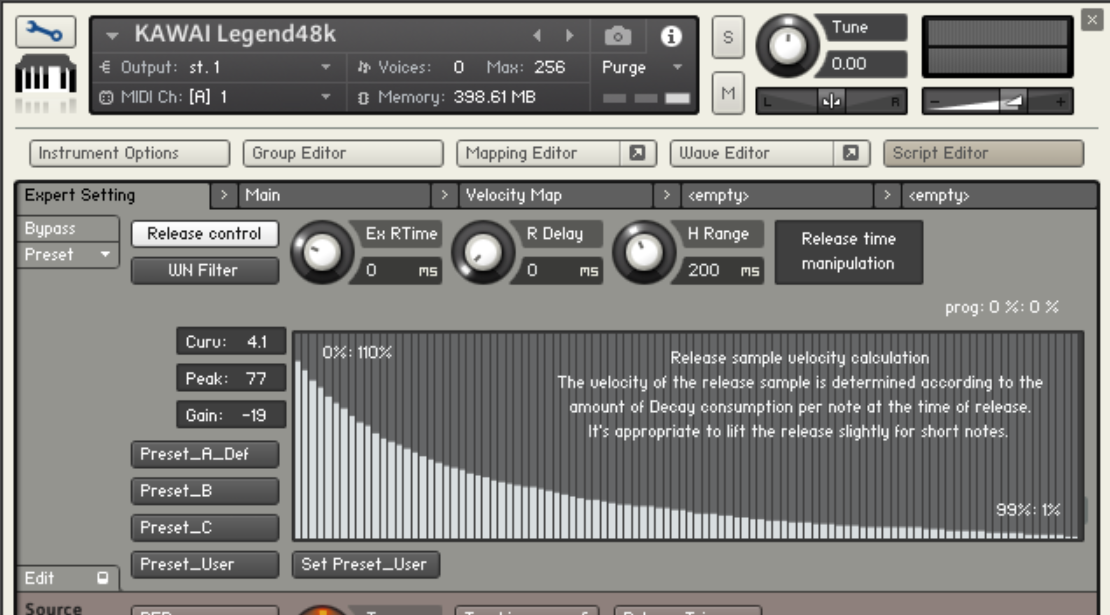Mute the instrument with M button
Image resolution: width=1110 pixels, height=615 pixels.
(727, 92)
